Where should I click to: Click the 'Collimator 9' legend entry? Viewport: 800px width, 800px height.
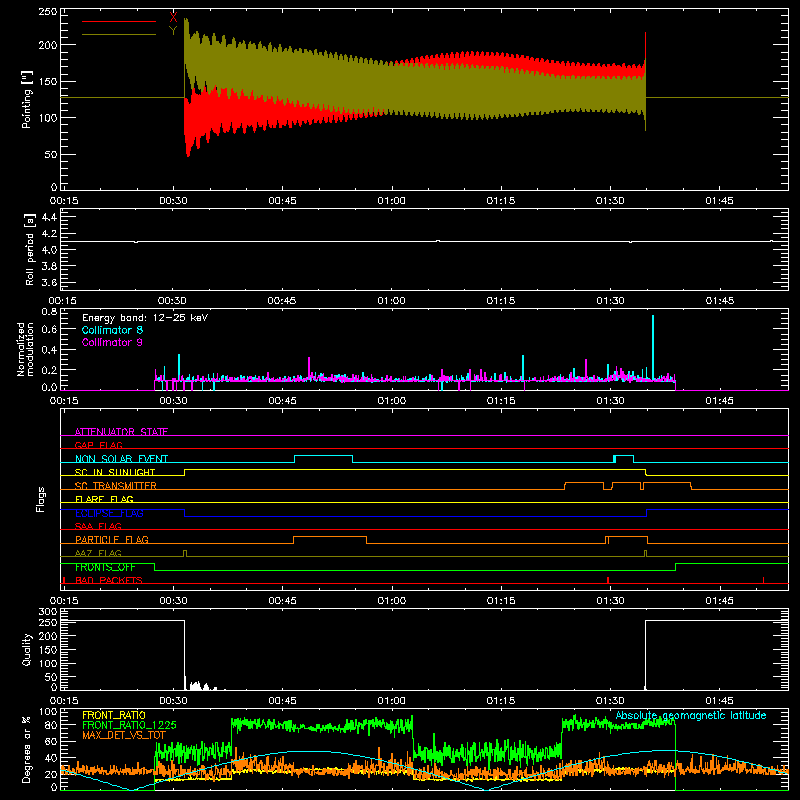[x=112, y=342]
